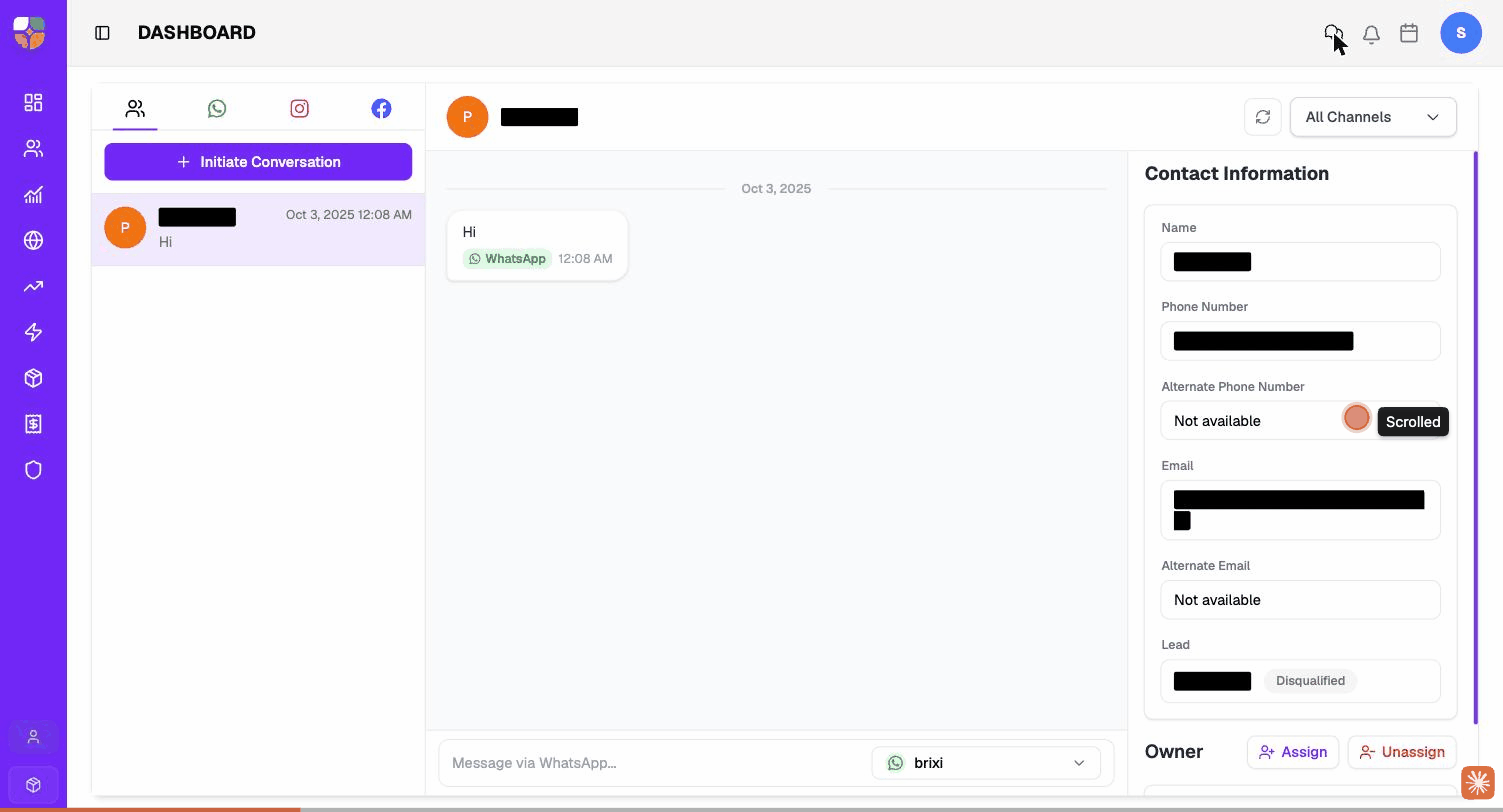1503x812 pixels.
Task: Click the Oct 3, 2025 date separator
Action: [x=776, y=188]
